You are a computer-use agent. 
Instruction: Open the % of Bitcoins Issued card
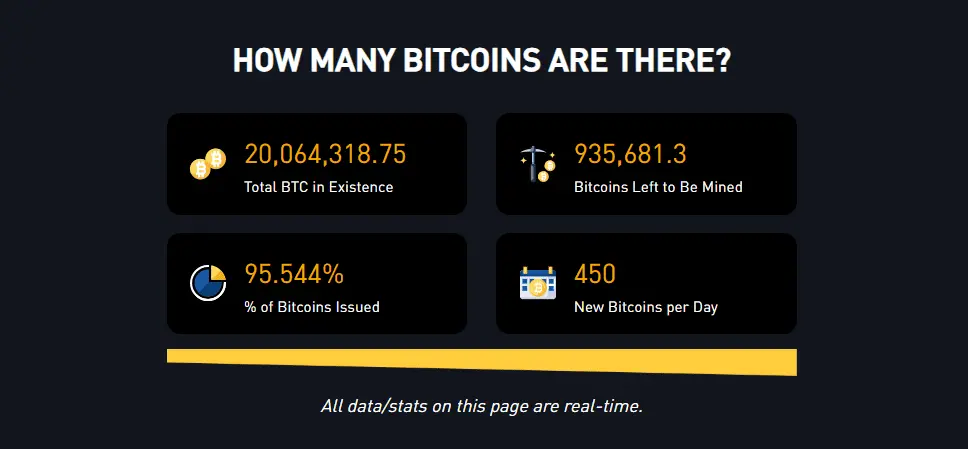[317, 283]
